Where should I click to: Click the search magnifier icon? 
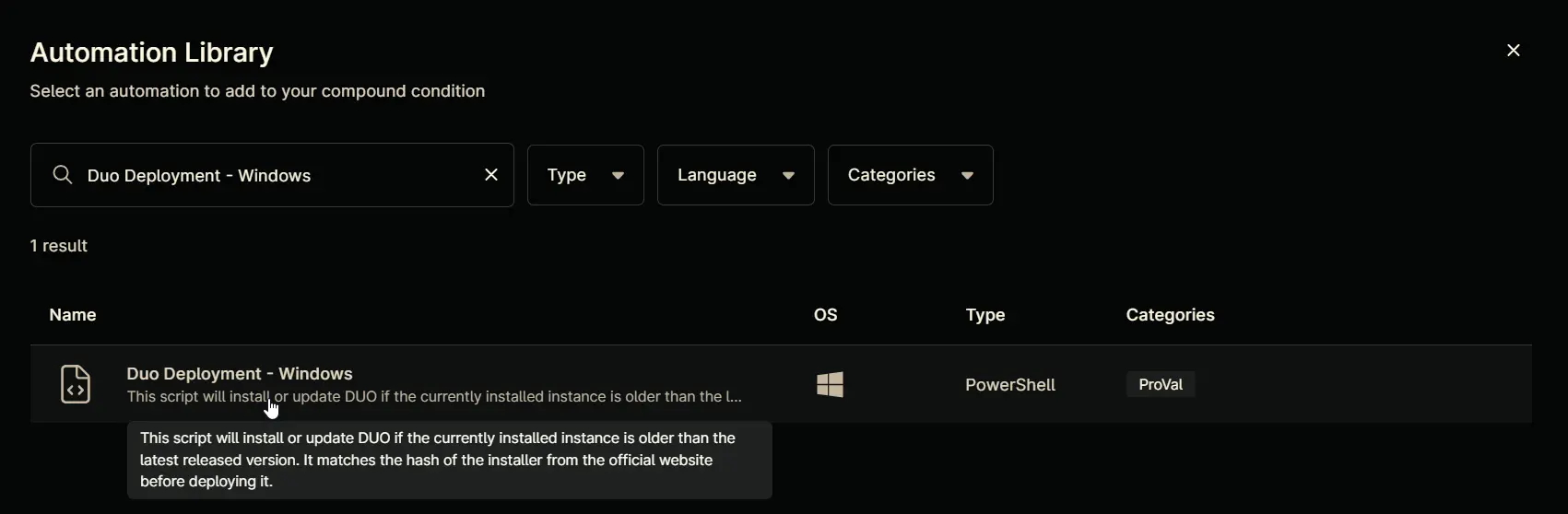(x=63, y=175)
